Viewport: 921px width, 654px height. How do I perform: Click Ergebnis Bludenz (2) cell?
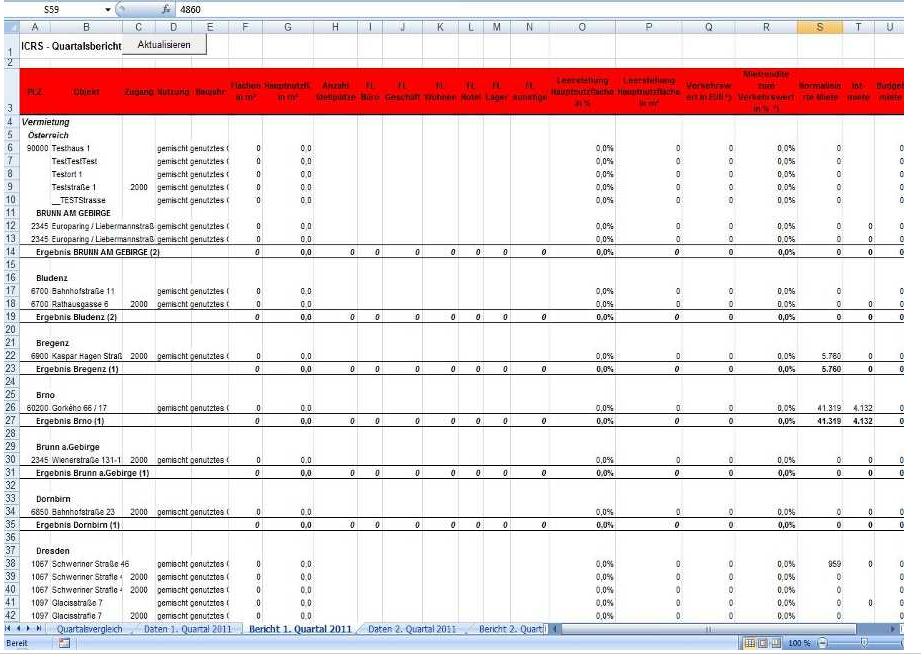[76, 317]
